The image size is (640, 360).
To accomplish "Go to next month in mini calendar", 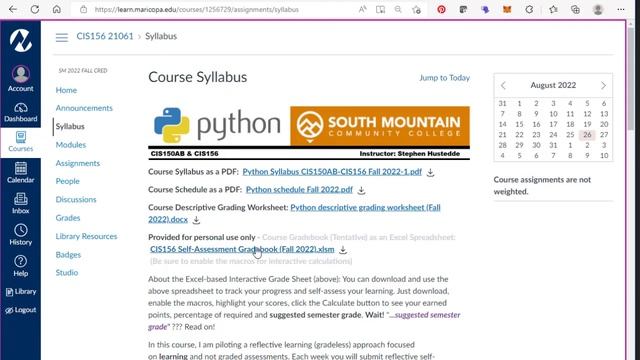I will tap(603, 85).
